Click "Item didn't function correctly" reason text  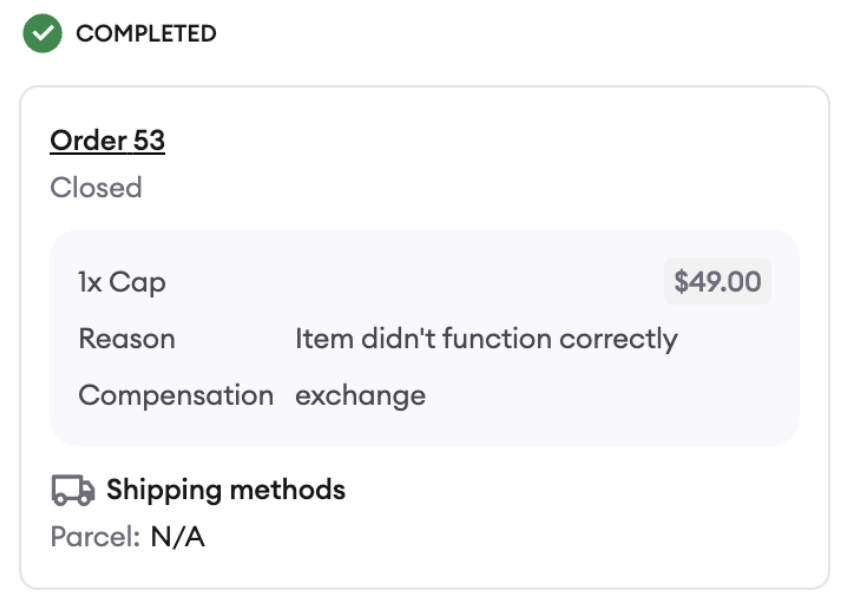click(x=487, y=339)
